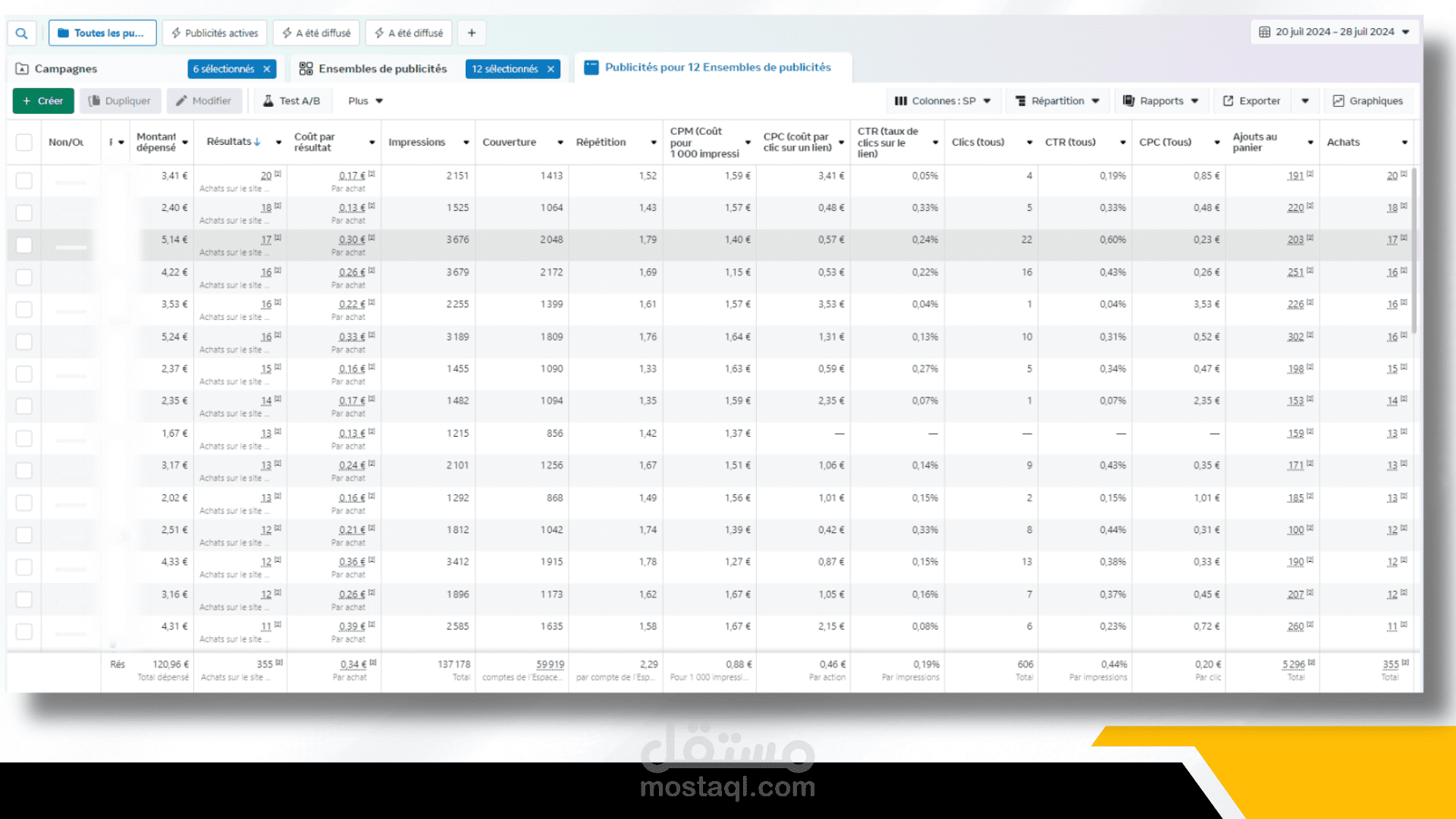
Task: Check the row with 1,67 € spent
Action: coord(24,438)
